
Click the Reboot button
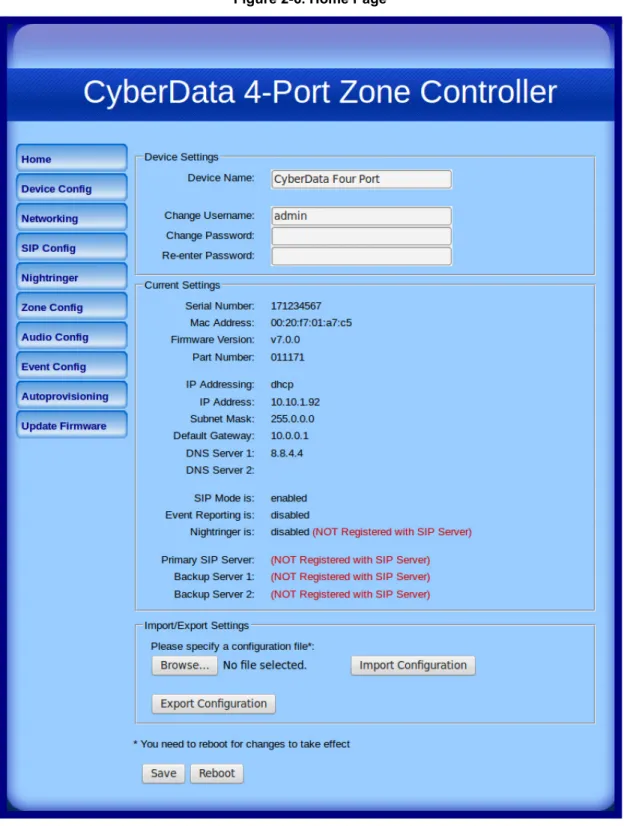click(x=216, y=773)
